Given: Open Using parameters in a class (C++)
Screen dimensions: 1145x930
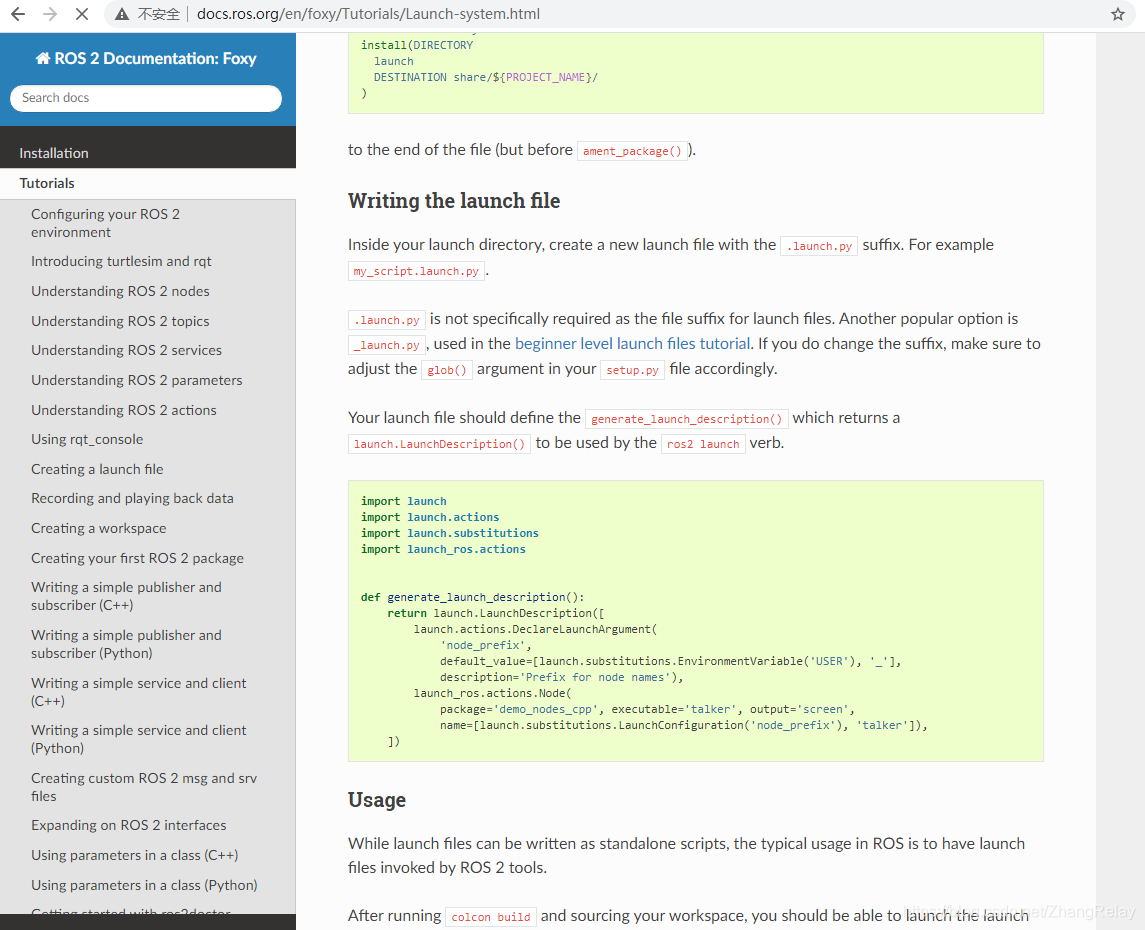Looking at the screenshot, I should coord(134,856).
